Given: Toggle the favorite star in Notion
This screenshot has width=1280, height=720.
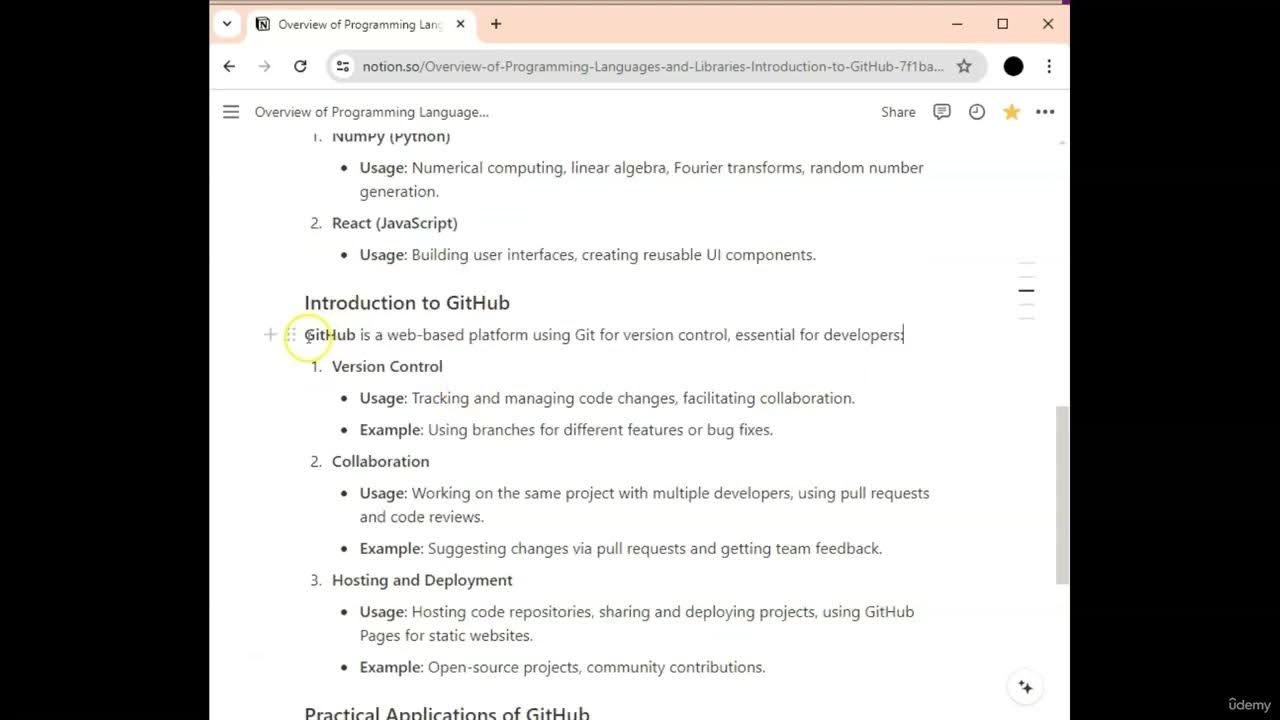Looking at the screenshot, I should pos(1012,112).
